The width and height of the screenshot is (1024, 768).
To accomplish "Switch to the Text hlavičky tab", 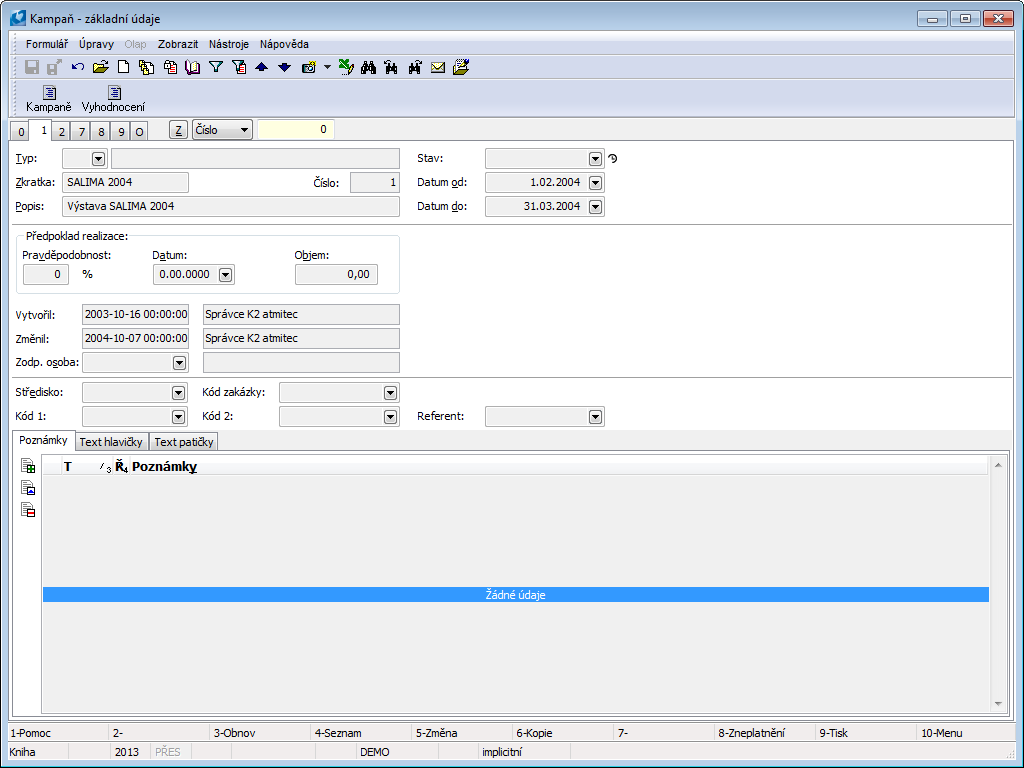I will tap(112, 442).
